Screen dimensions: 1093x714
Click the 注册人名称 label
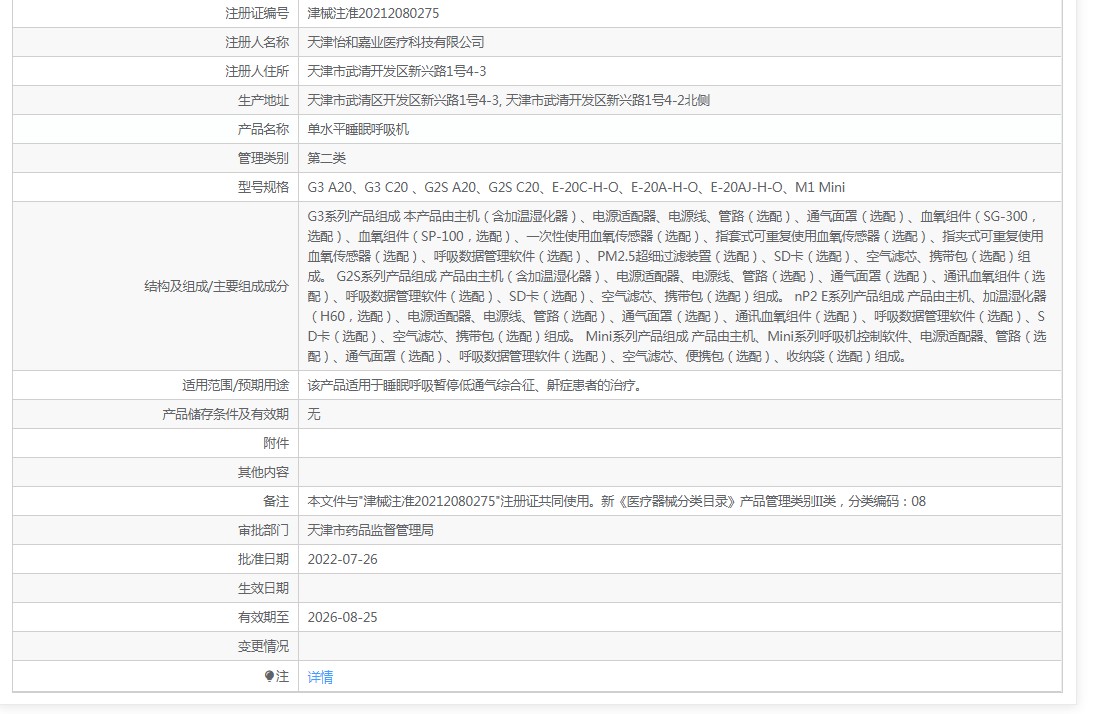[x=257, y=43]
